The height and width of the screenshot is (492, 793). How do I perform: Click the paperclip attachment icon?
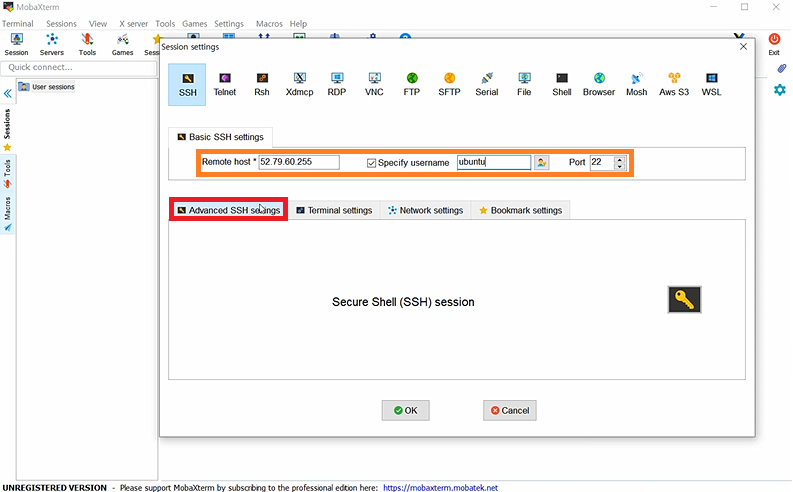[781, 68]
